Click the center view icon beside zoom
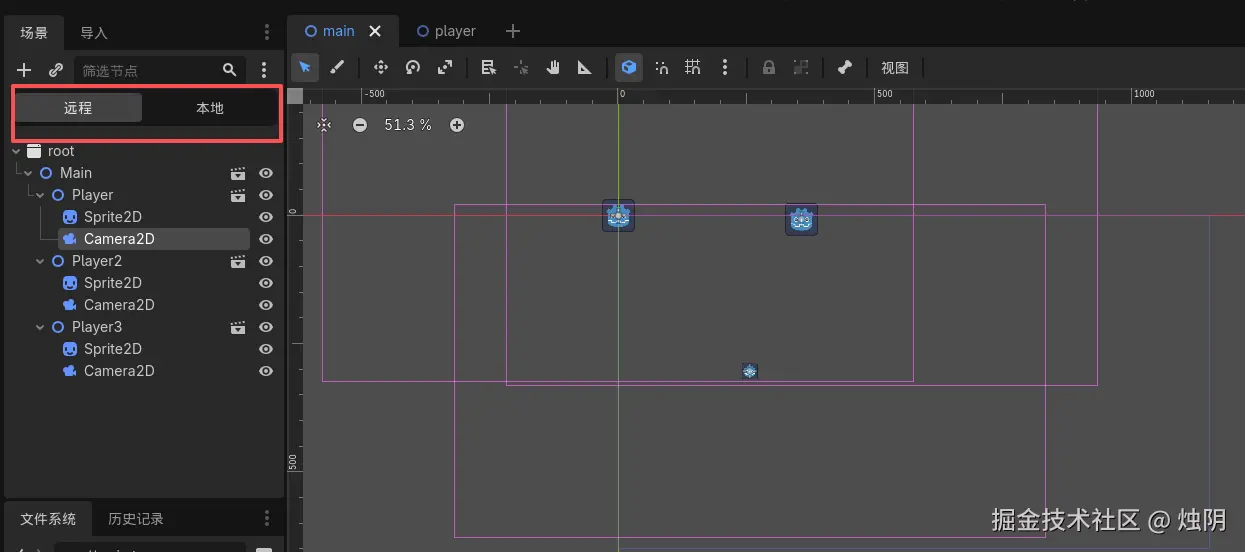Screen dimensions: 1245x552 [x=324, y=125]
